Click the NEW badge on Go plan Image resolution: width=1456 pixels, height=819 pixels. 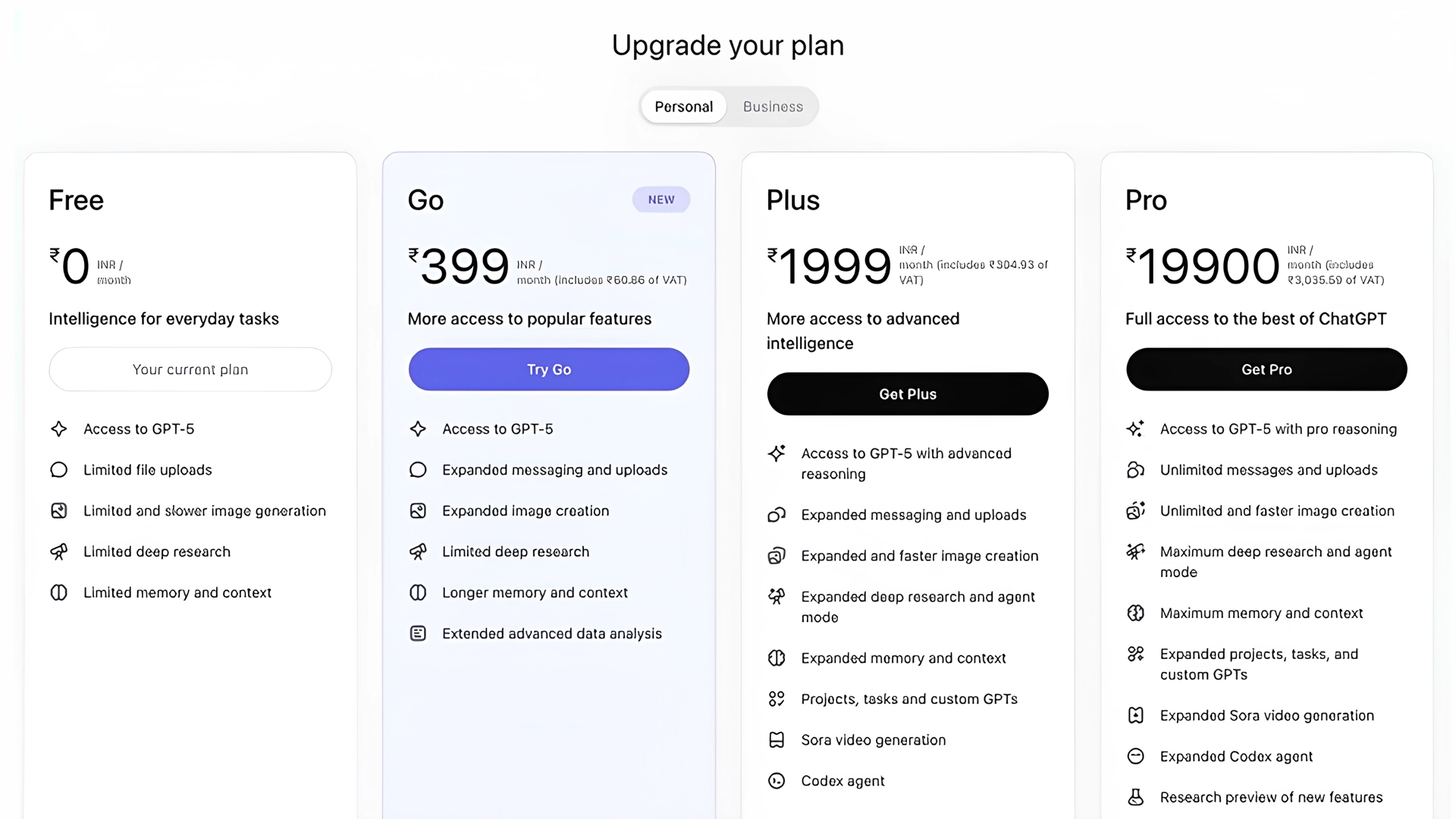(x=661, y=199)
